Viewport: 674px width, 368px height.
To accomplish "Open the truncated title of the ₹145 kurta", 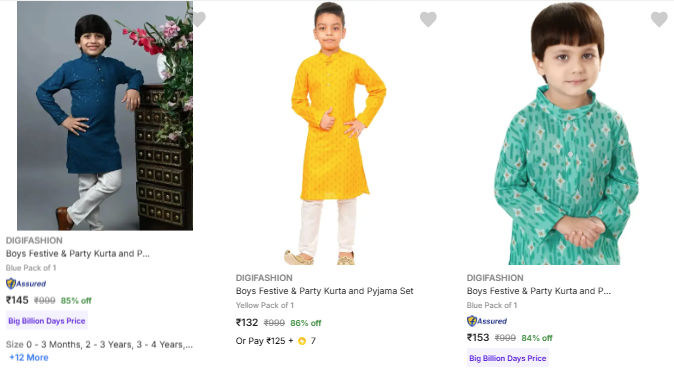I will (78, 254).
